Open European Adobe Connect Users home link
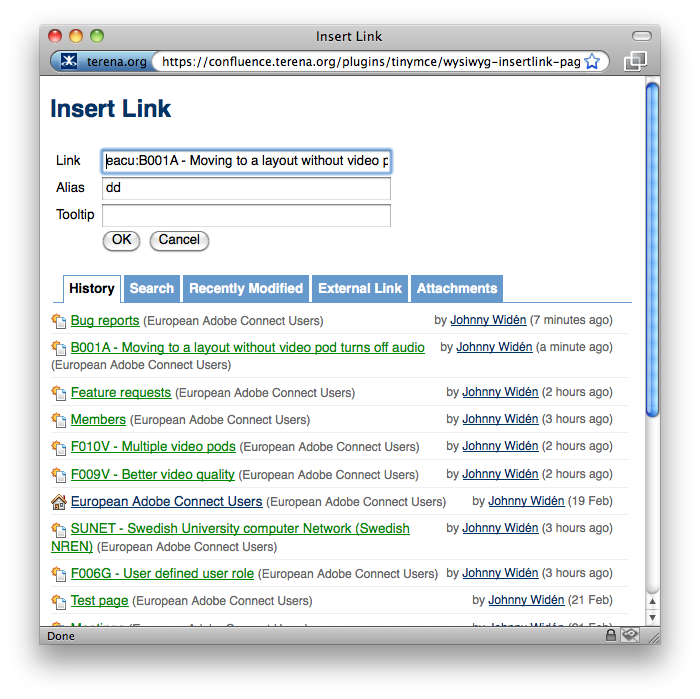This screenshot has width=700, height=699. [x=167, y=502]
